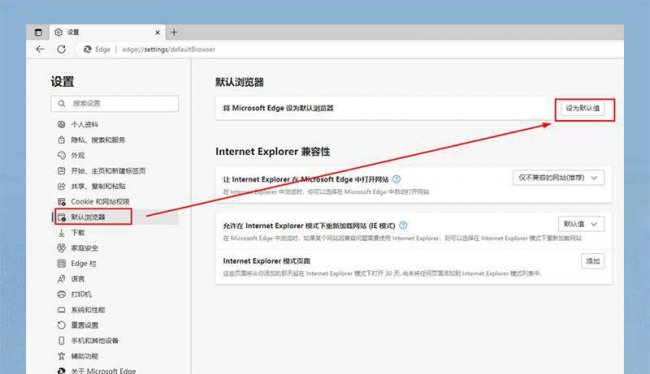650x374 pixels.
Task: Go back to previous page
Action: click(x=40, y=49)
